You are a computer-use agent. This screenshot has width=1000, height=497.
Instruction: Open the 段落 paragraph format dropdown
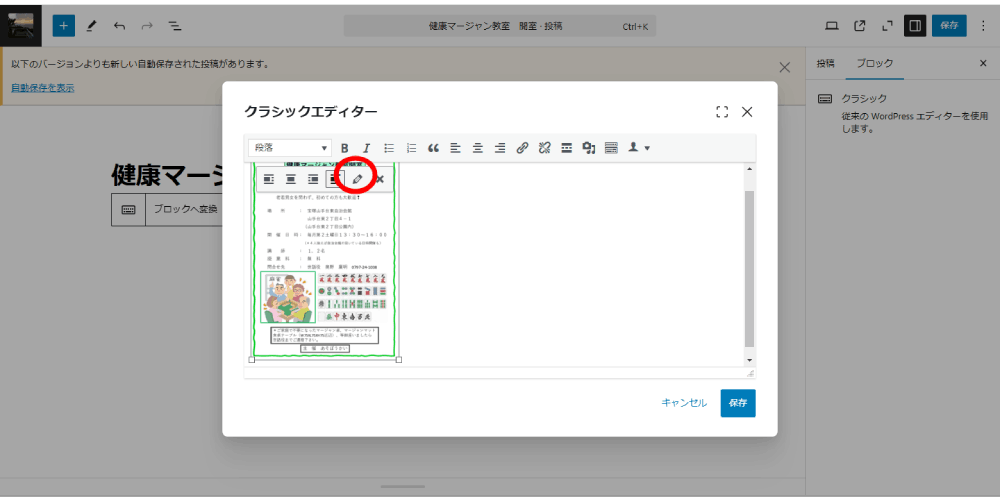[290, 148]
